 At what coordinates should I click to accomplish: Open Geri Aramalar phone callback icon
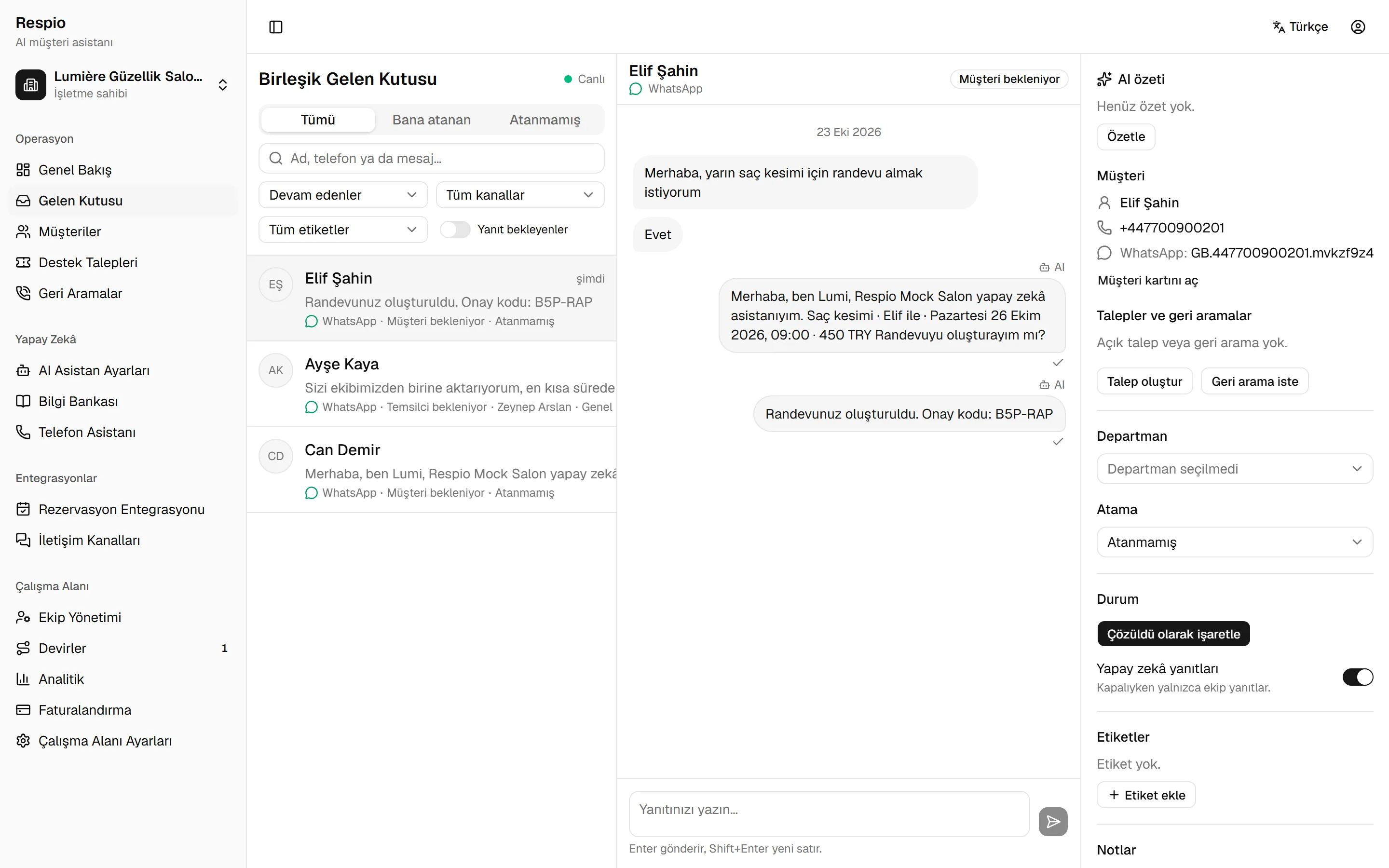[x=23, y=293]
